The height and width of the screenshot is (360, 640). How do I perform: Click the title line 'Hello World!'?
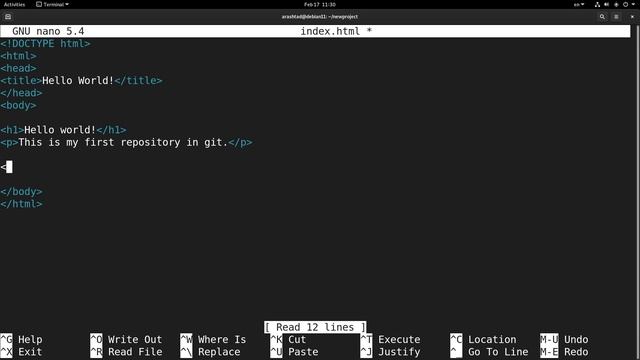81,80
